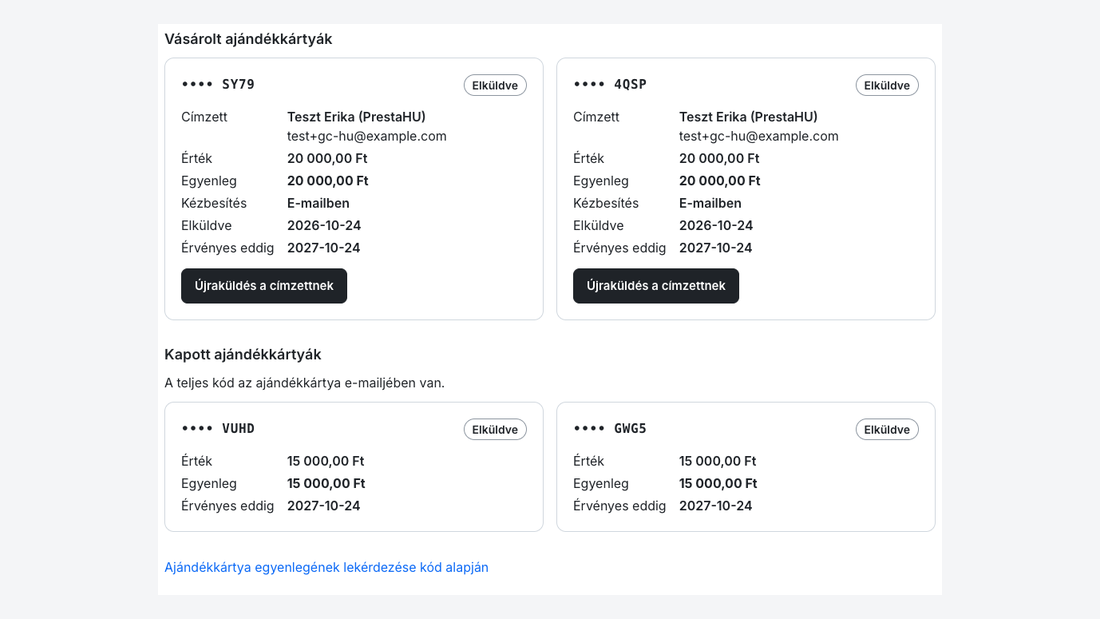Click the Kapott ajándékkártyák heading
This screenshot has width=1100, height=619.
(x=243, y=354)
